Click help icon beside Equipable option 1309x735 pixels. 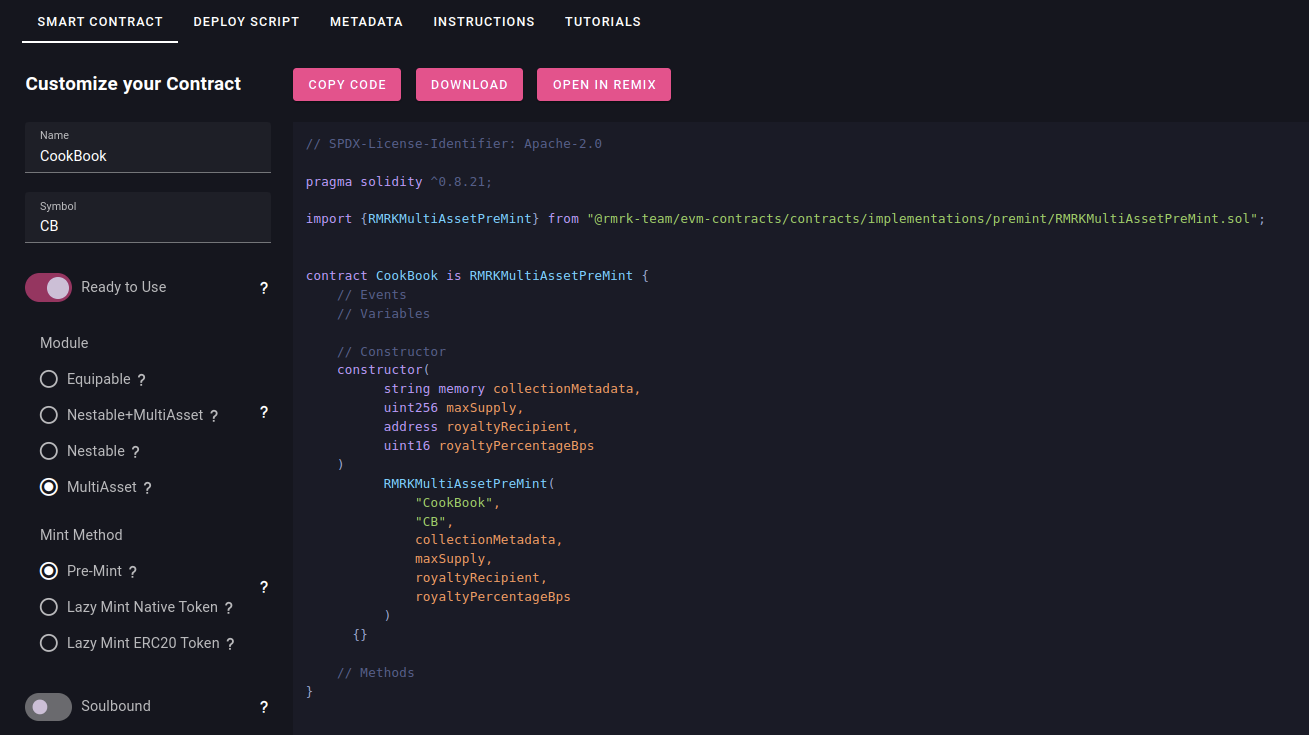pyautogui.click(x=142, y=380)
